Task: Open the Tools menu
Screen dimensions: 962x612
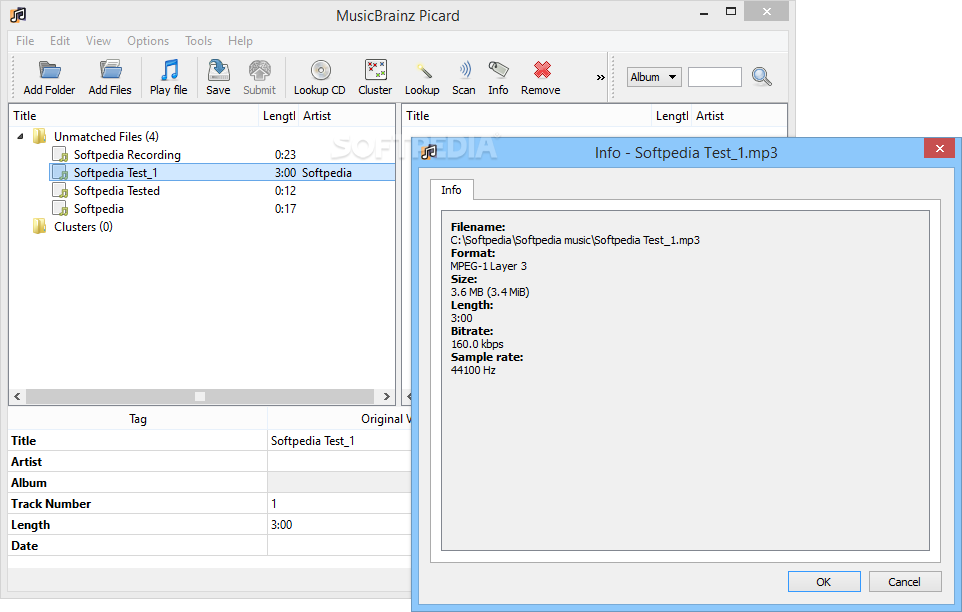Action: point(198,41)
